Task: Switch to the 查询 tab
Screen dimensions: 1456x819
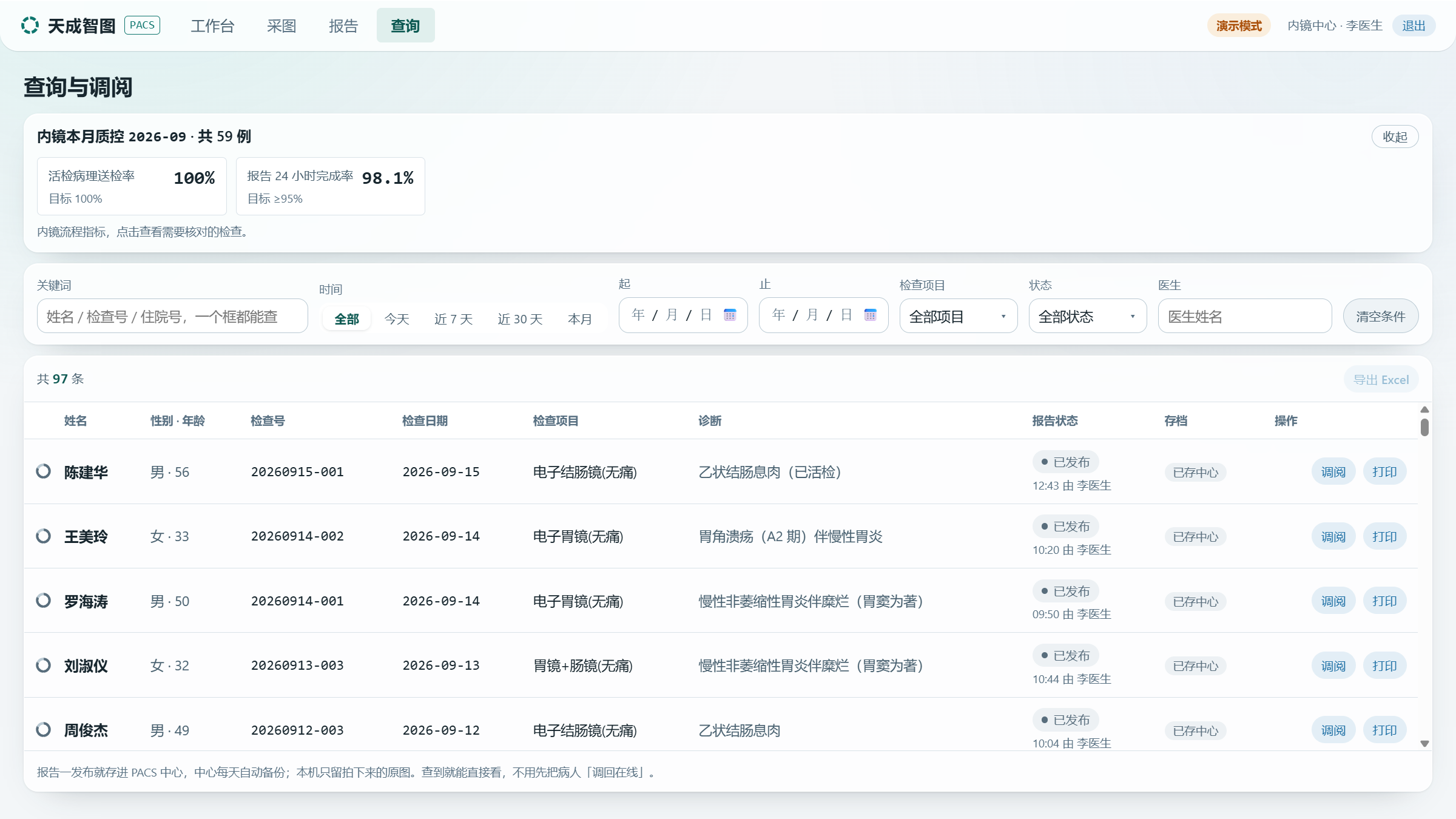Action: [x=405, y=25]
